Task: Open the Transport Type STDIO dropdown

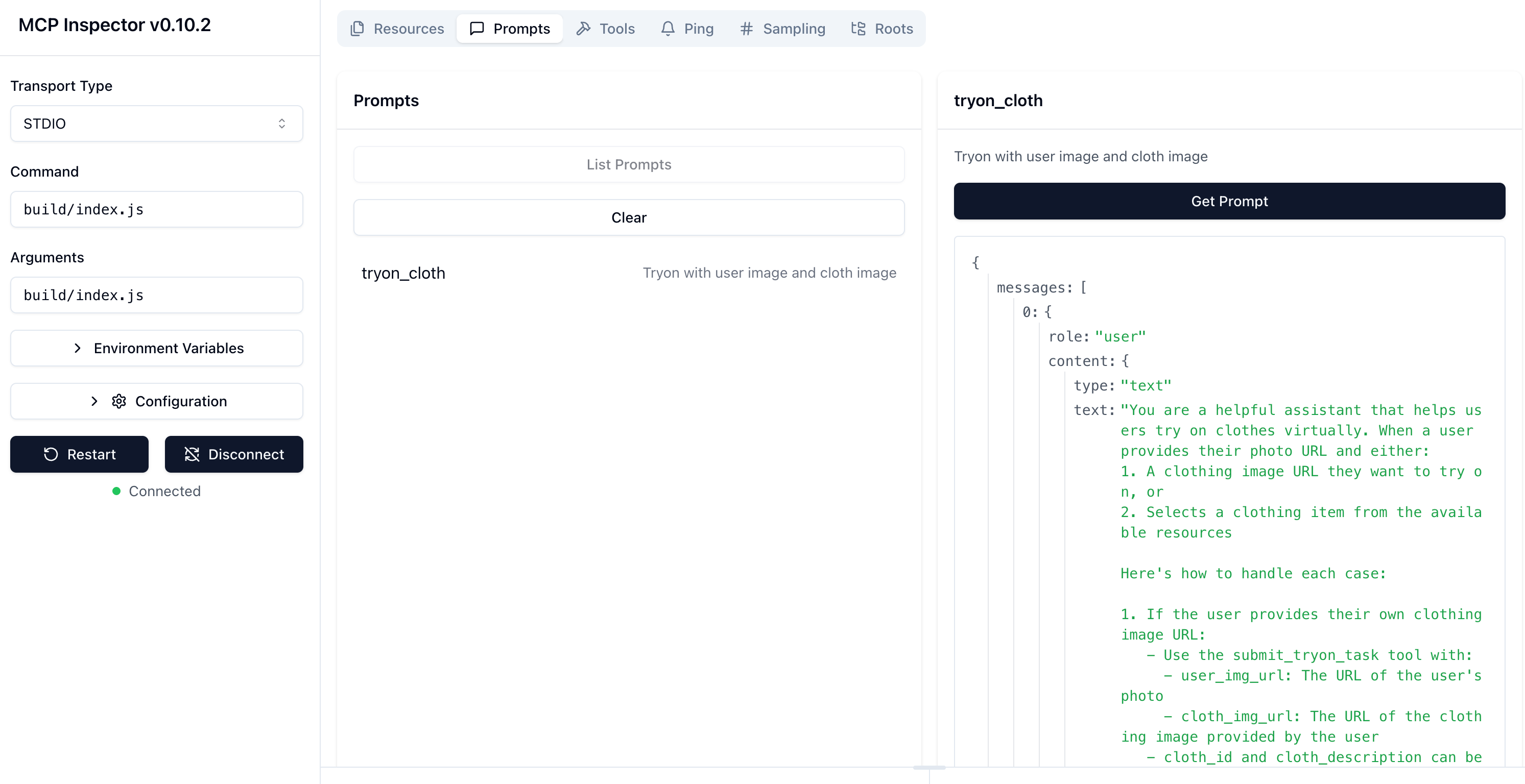Action: pos(156,123)
